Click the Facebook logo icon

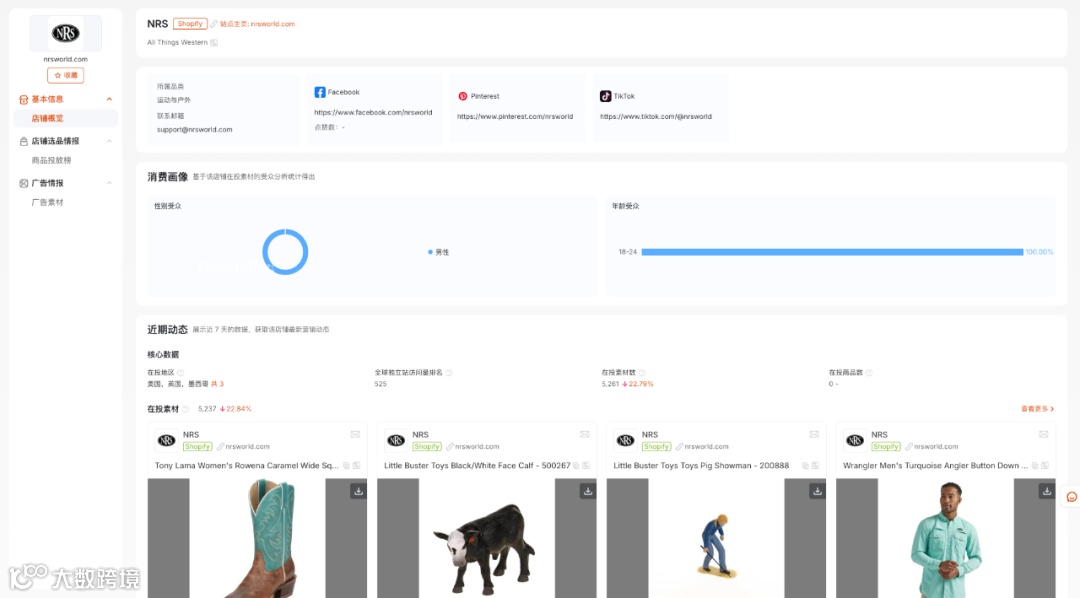click(x=320, y=92)
